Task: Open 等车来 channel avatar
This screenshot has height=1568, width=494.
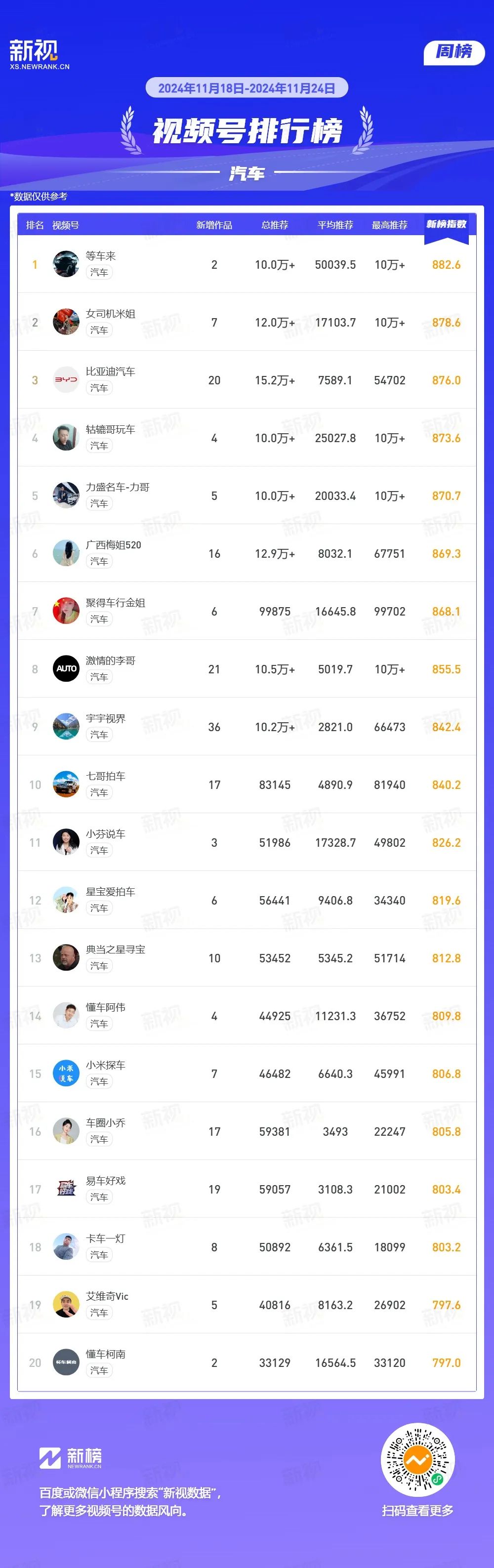Action: pos(66,264)
